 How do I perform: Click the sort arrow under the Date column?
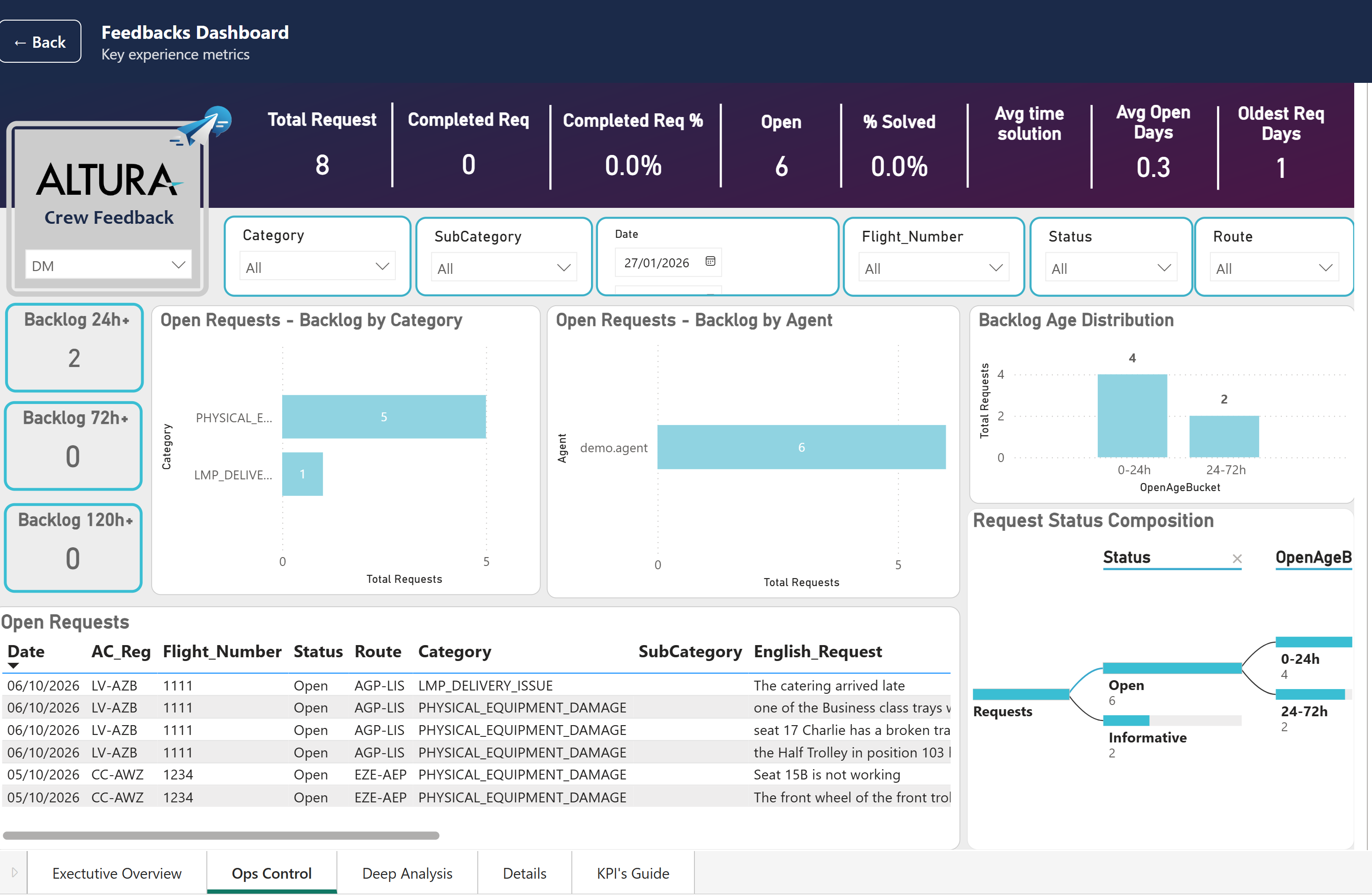(x=13, y=665)
